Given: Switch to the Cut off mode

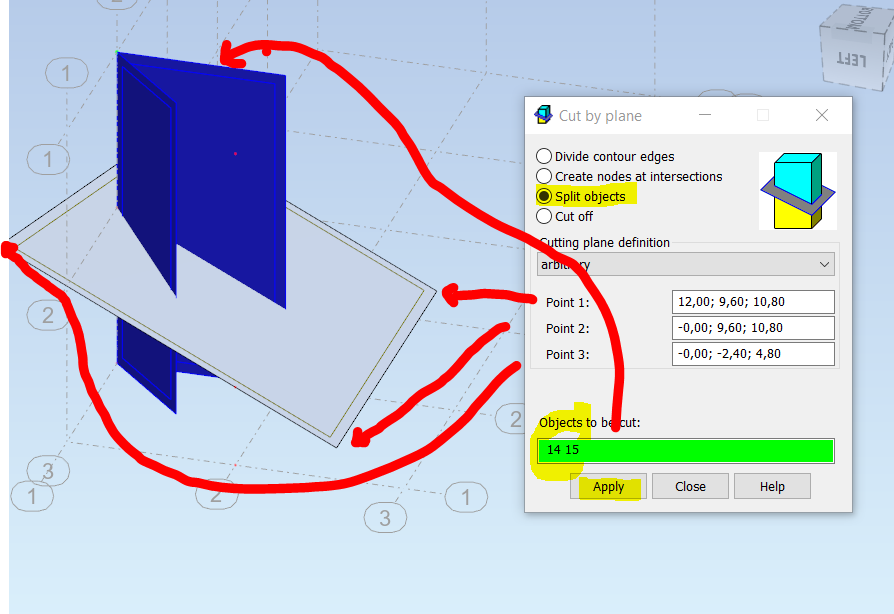Looking at the screenshot, I should click(x=543, y=216).
